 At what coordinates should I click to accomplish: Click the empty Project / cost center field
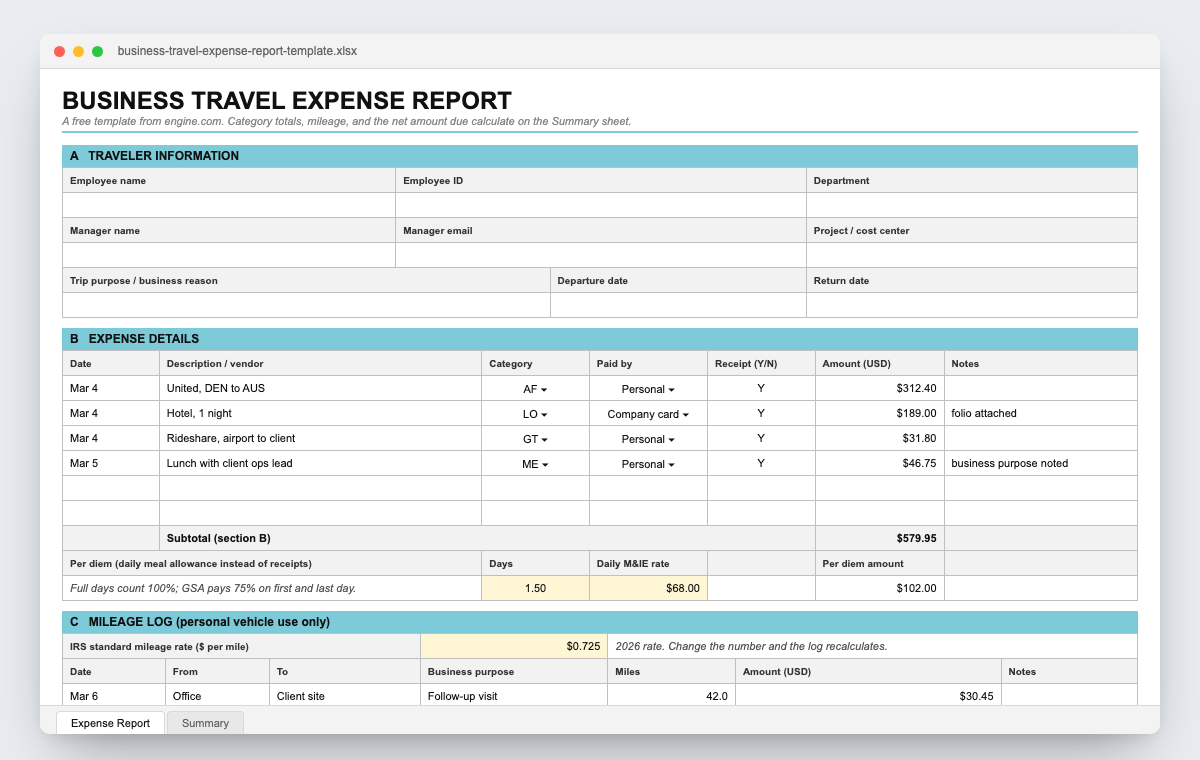point(972,255)
